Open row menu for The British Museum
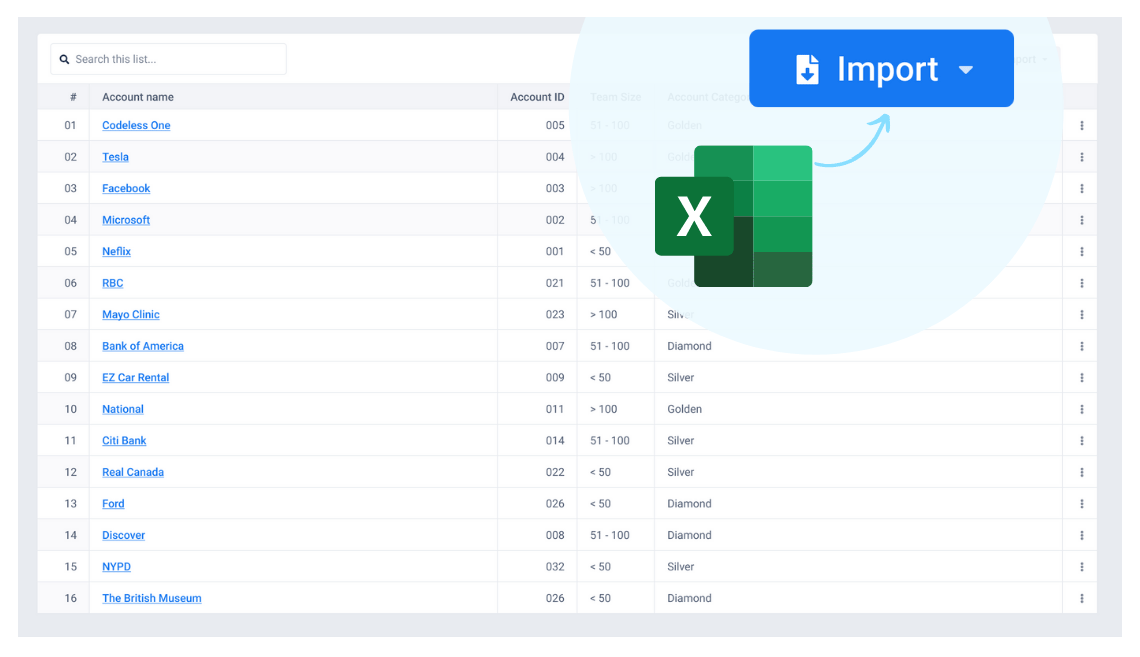Image resolution: width=1140 pixels, height=657 pixels. click(1082, 598)
